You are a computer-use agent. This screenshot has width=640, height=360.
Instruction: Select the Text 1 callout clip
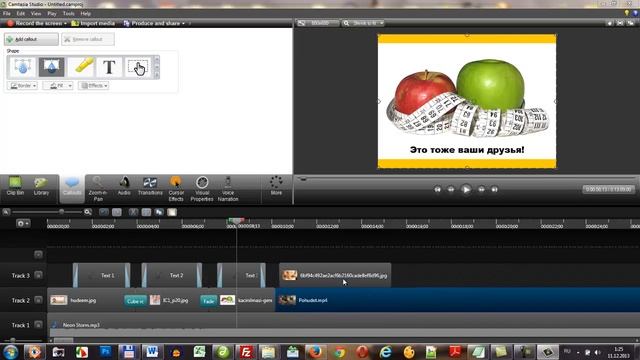(x=102, y=276)
